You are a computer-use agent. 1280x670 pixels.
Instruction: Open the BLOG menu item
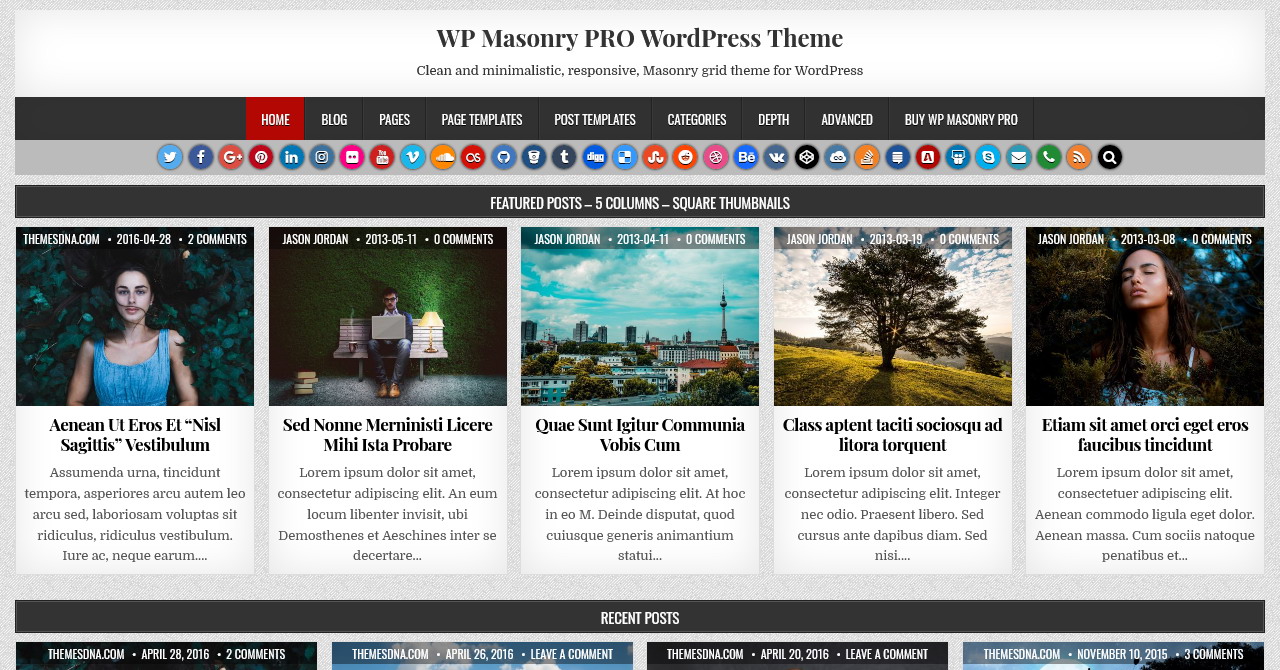(334, 119)
